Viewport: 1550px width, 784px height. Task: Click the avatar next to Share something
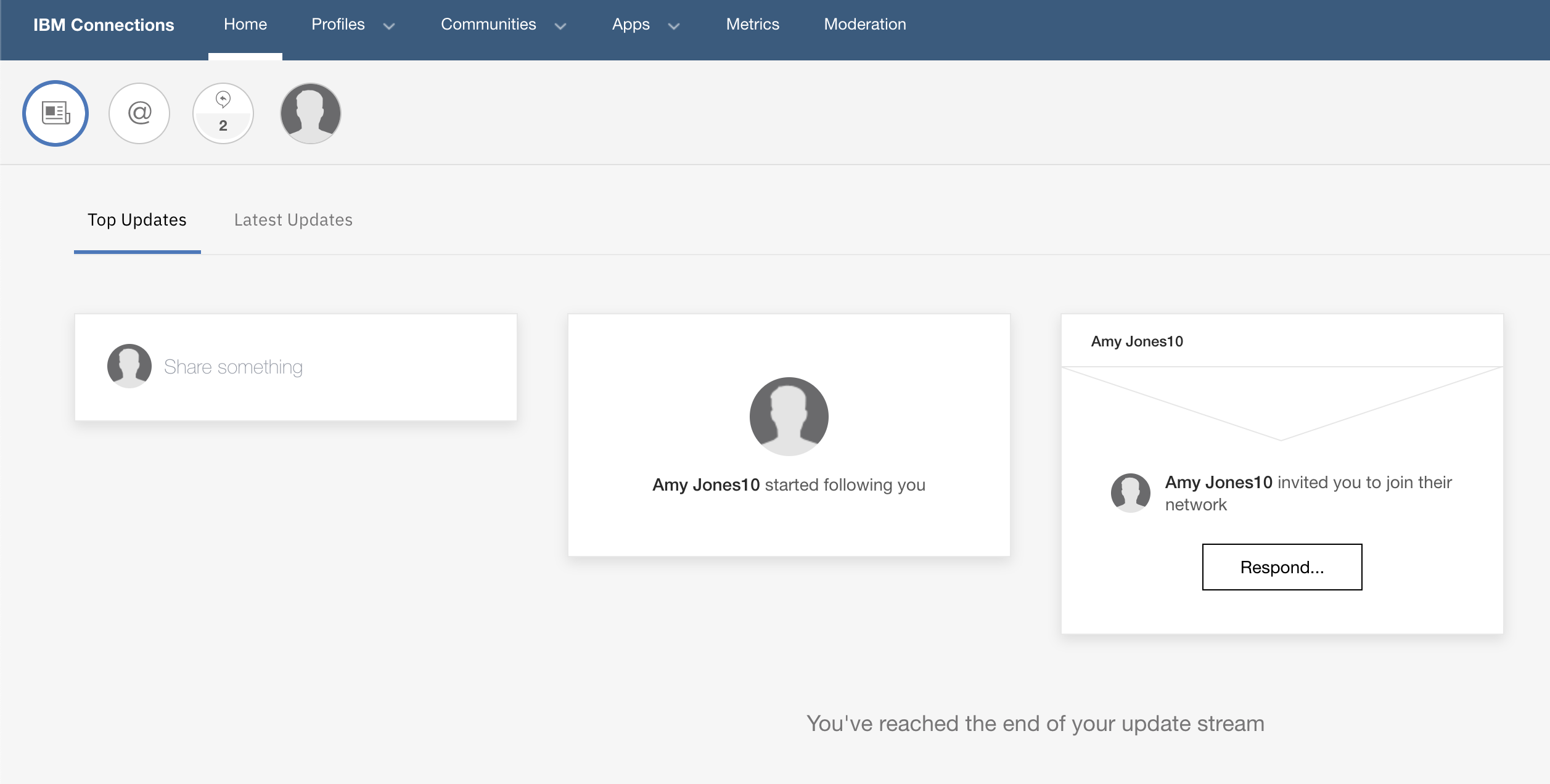point(129,365)
